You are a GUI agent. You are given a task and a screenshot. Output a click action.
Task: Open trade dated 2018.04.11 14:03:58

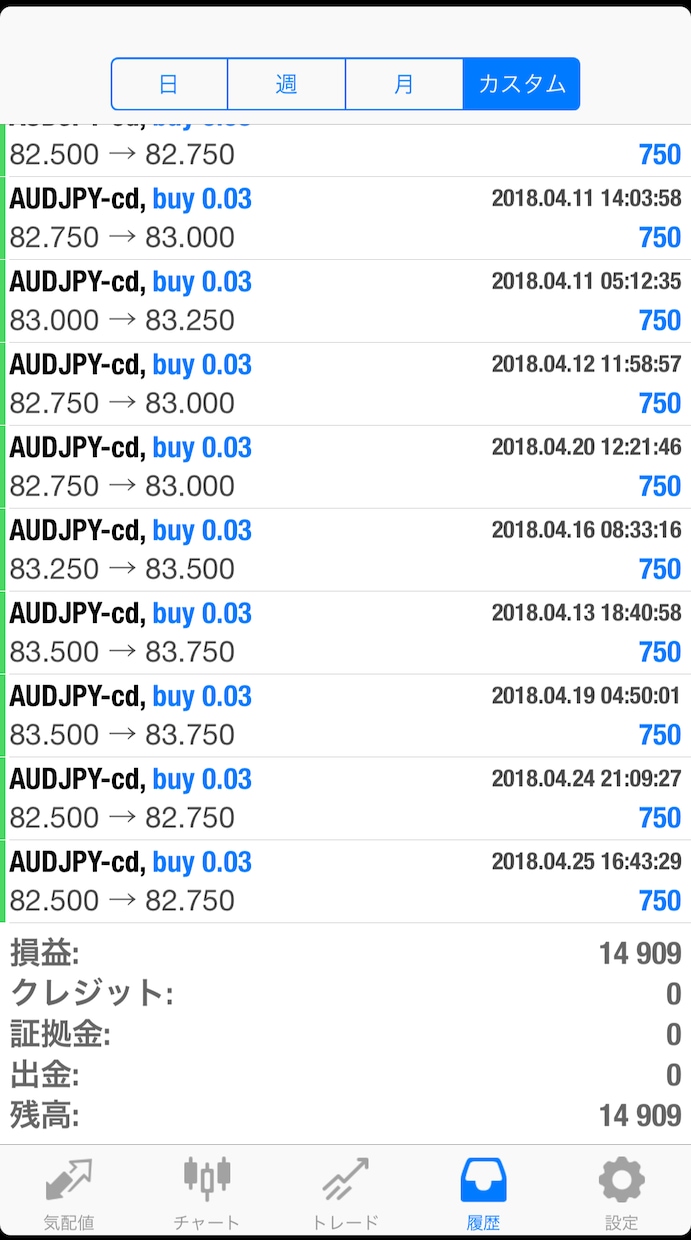coord(345,218)
